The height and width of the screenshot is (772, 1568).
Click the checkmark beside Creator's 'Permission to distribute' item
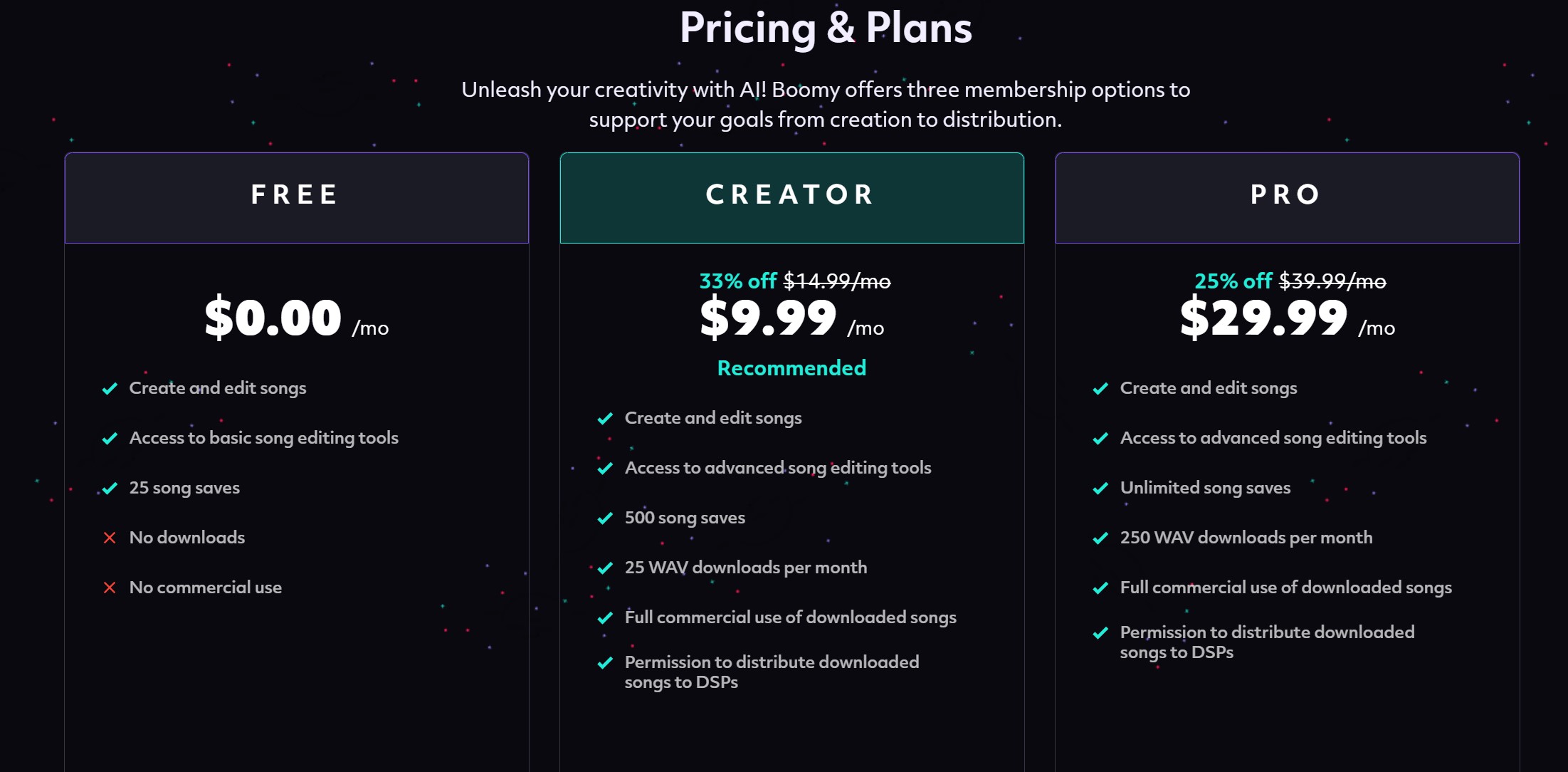click(605, 663)
